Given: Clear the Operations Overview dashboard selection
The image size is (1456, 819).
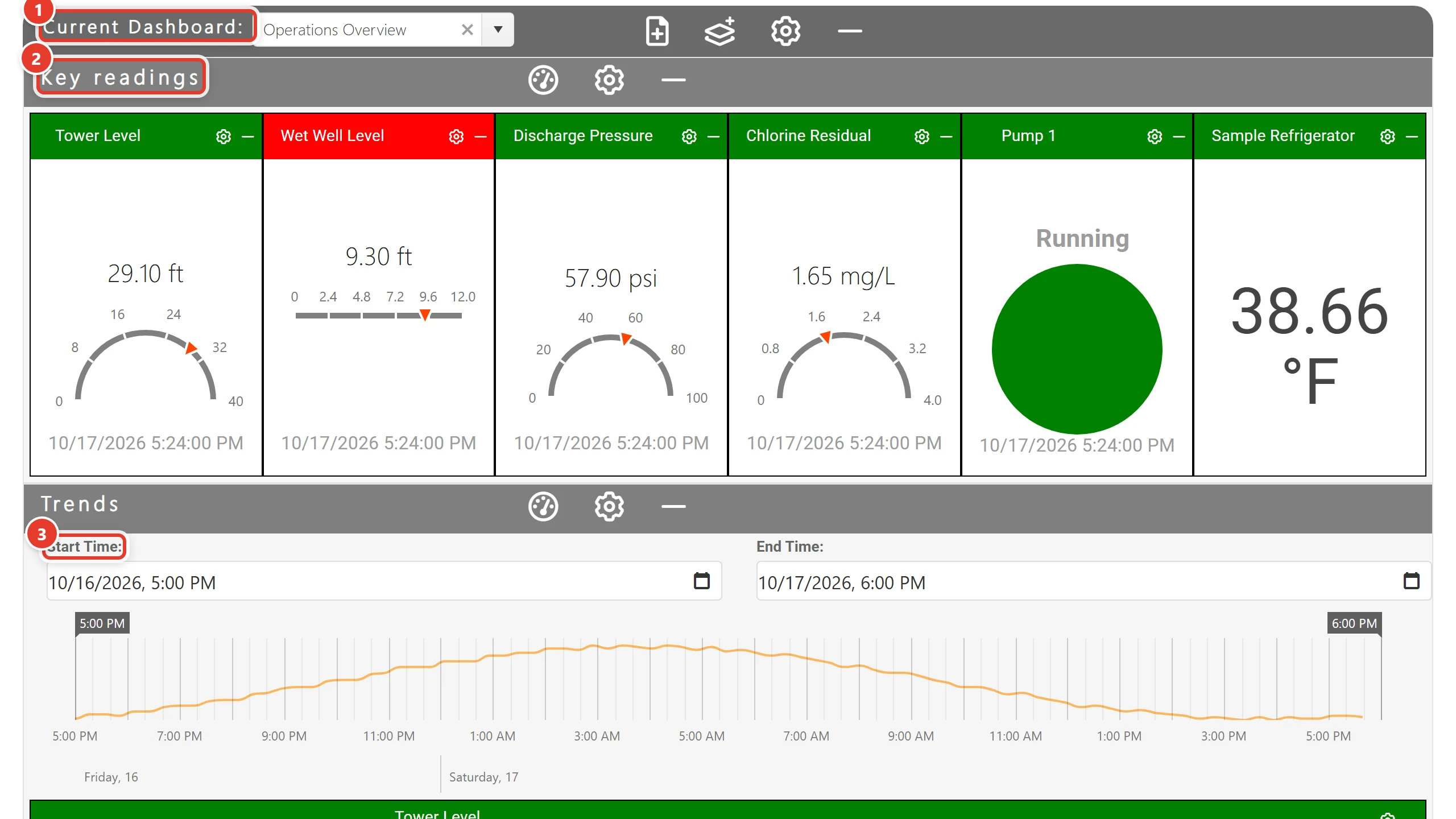Looking at the screenshot, I should (x=468, y=30).
